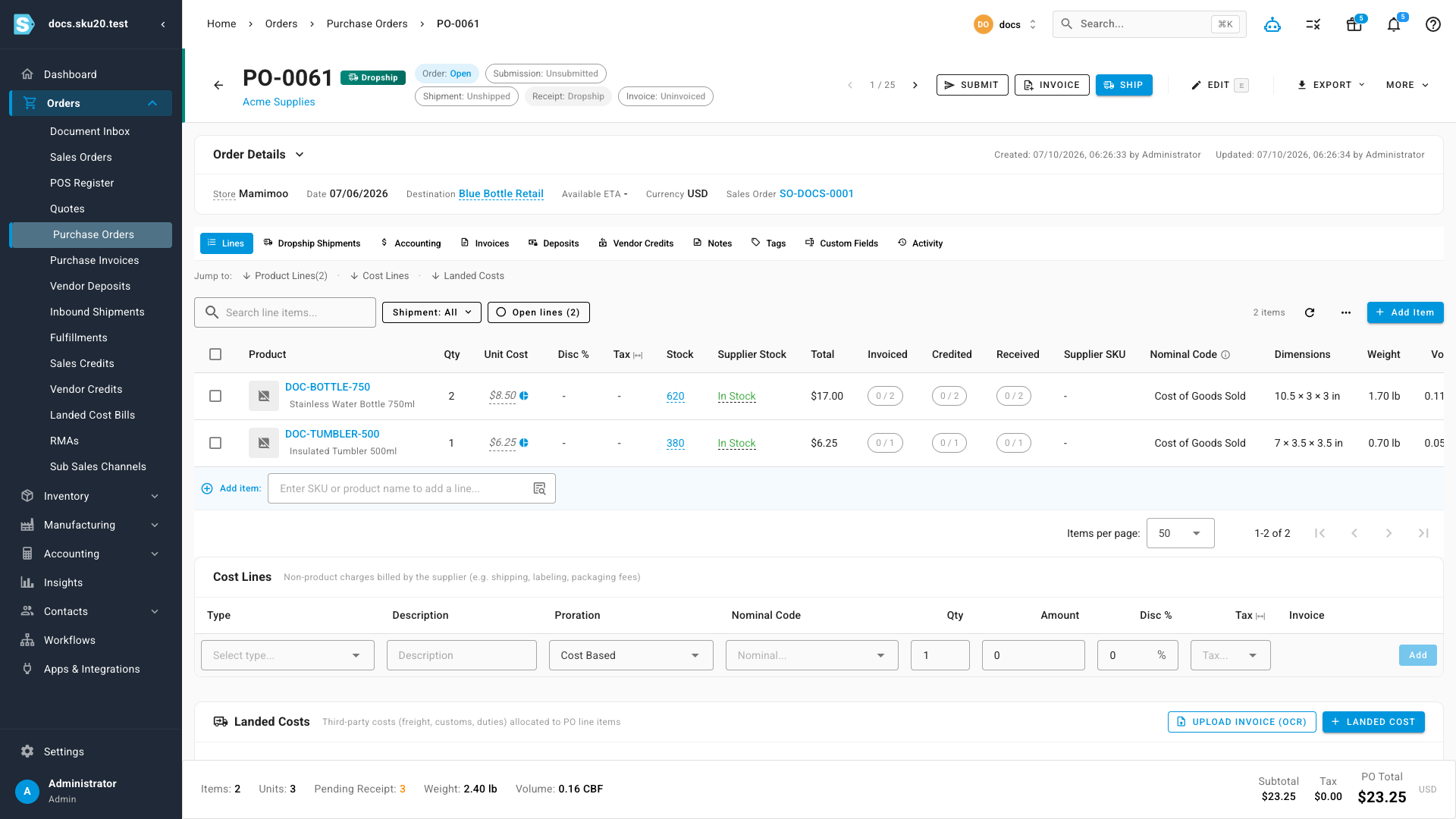Open Apps & Integrations in the sidebar

tap(91, 669)
